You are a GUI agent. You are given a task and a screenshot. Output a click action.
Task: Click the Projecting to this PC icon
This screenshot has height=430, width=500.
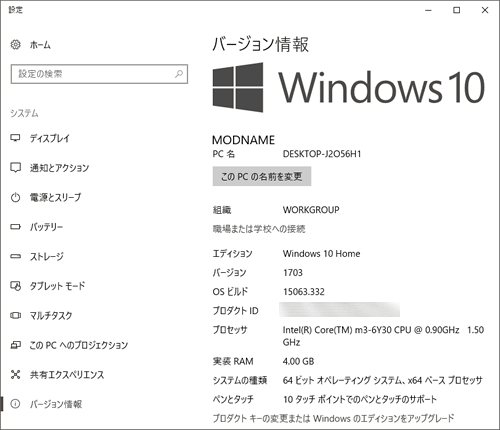click(15, 345)
